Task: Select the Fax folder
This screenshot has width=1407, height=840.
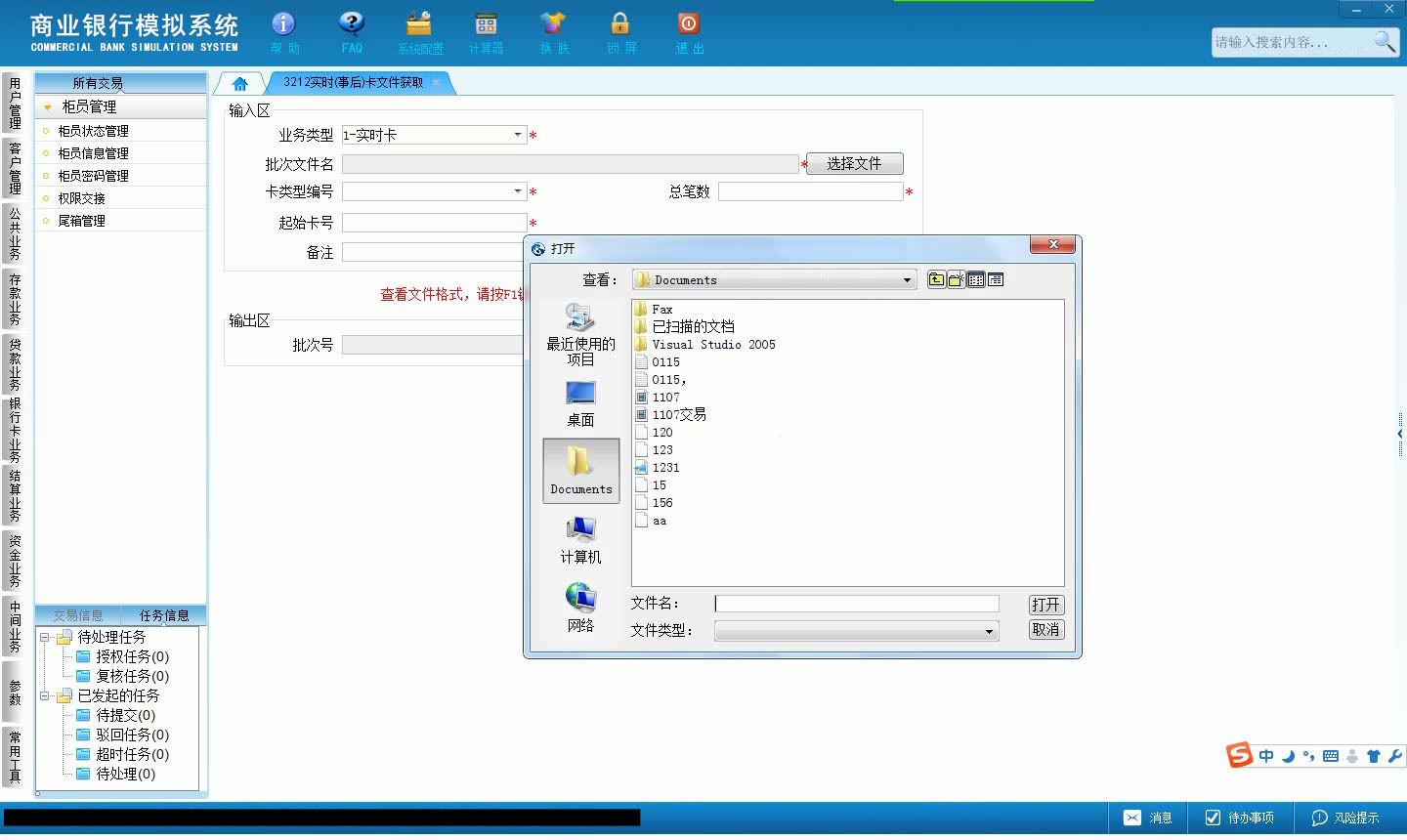Action: coord(654,309)
